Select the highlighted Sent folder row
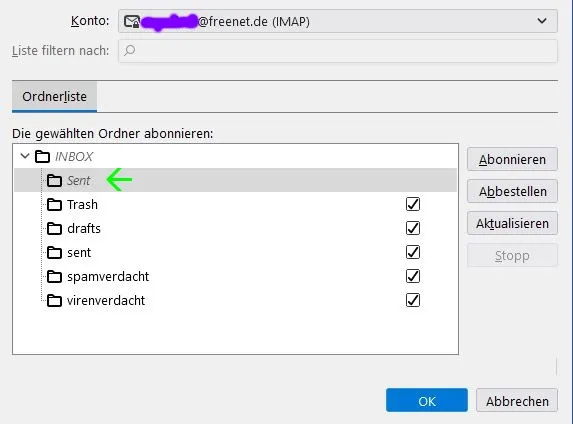 (235, 180)
